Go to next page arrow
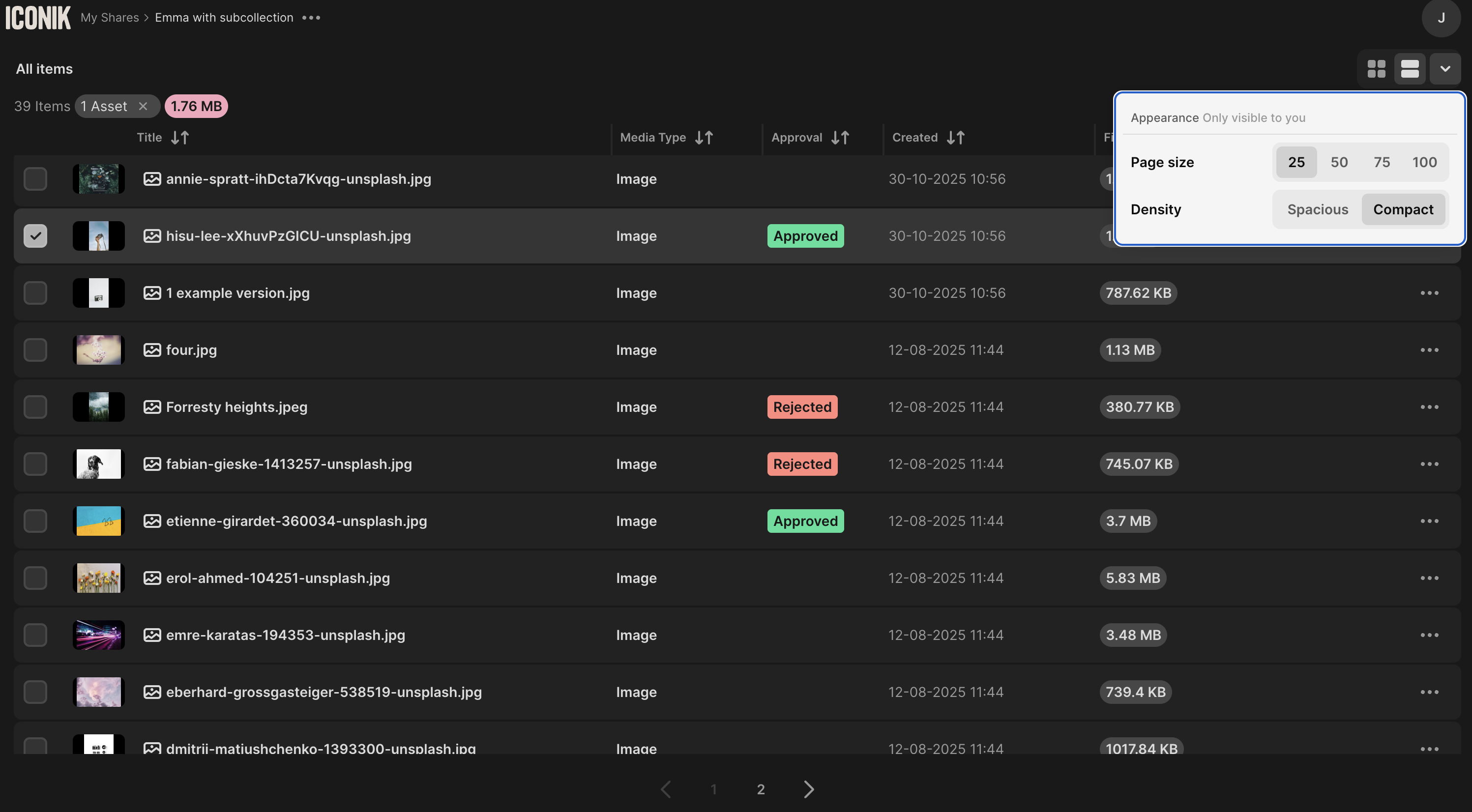 tap(809, 789)
